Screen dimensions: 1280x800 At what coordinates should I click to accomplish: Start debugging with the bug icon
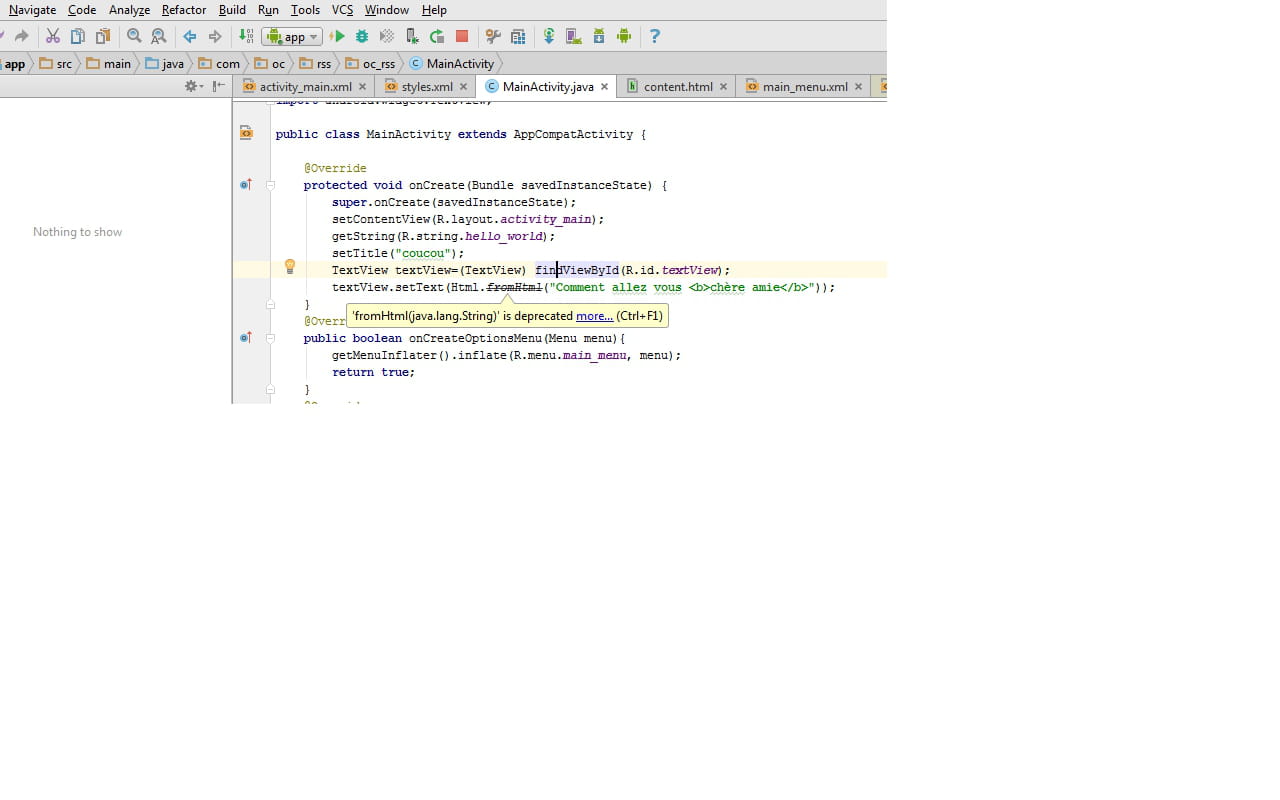[362, 36]
